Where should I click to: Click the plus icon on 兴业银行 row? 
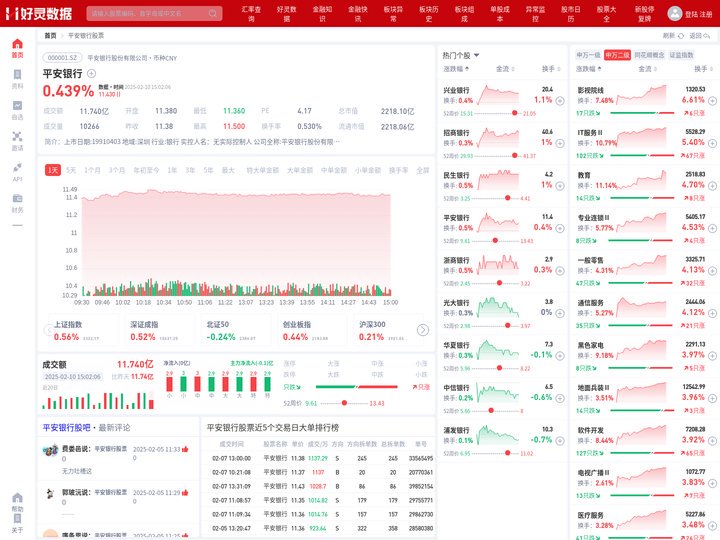pos(560,101)
